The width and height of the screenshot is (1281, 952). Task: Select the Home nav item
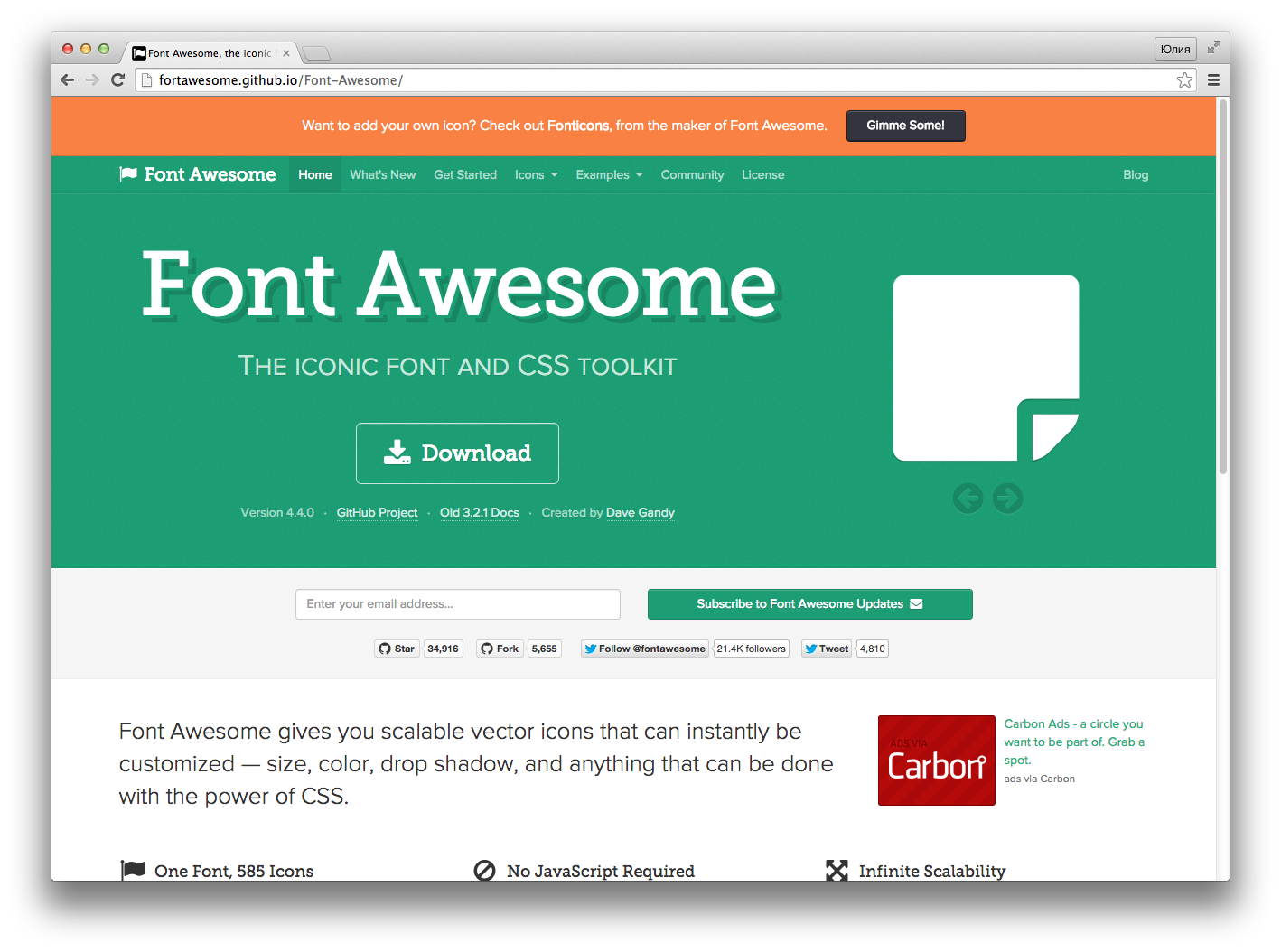[315, 175]
